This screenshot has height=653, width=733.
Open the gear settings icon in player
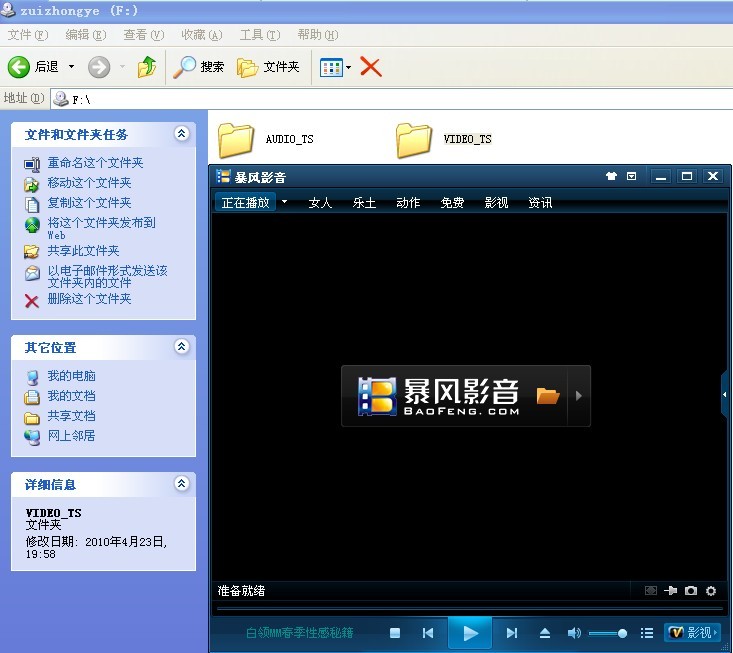pyautogui.click(x=711, y=591)
